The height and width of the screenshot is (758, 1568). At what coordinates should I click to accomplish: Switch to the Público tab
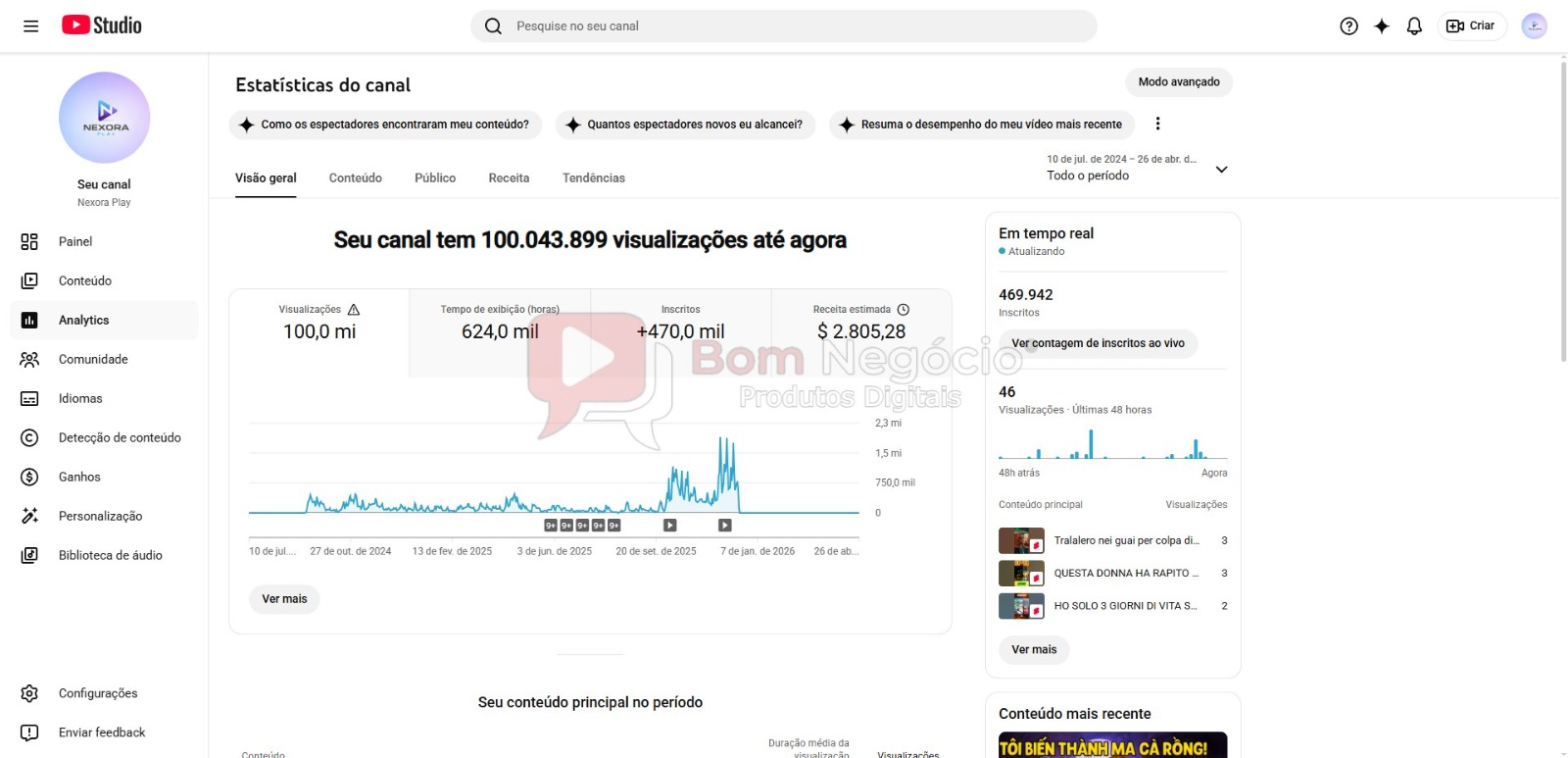(435, 178)
